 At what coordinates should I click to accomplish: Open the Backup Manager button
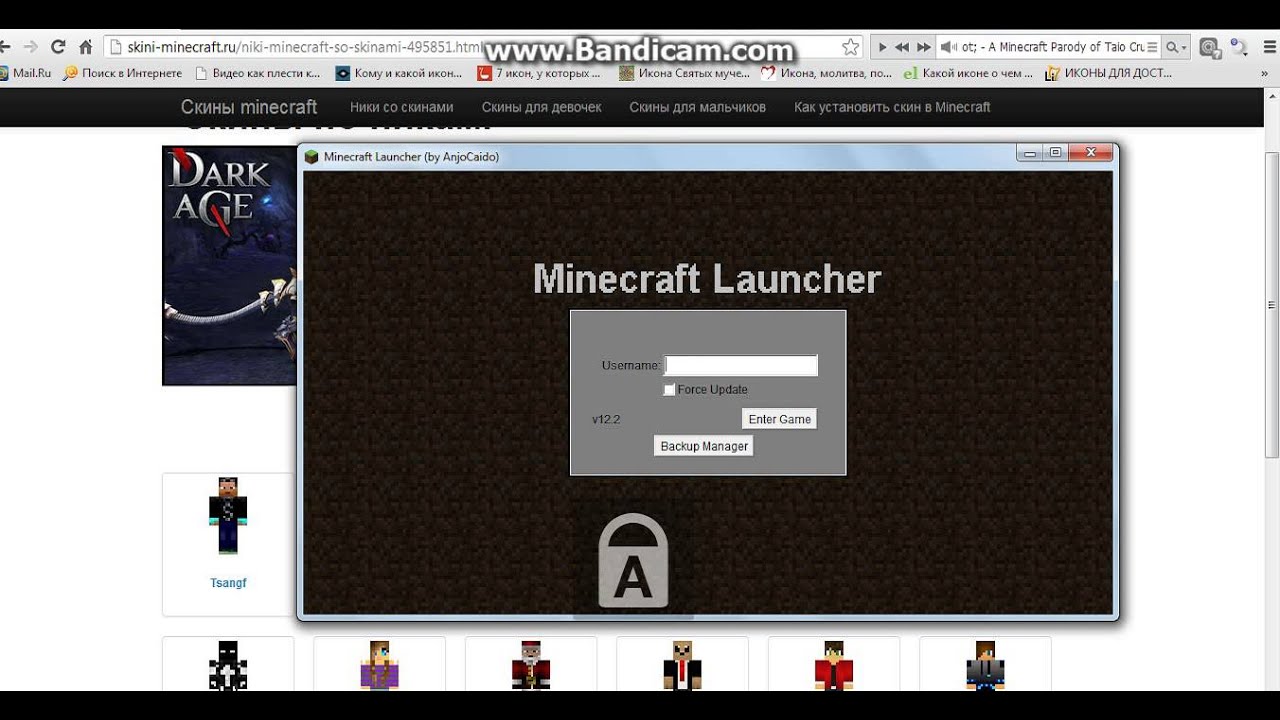coord(704,446)
